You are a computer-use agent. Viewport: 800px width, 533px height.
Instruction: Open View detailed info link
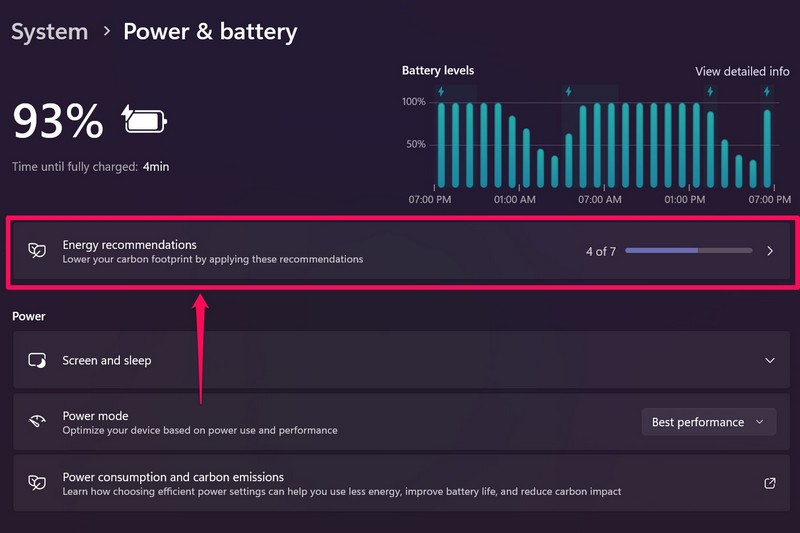[x=742, y=72]
